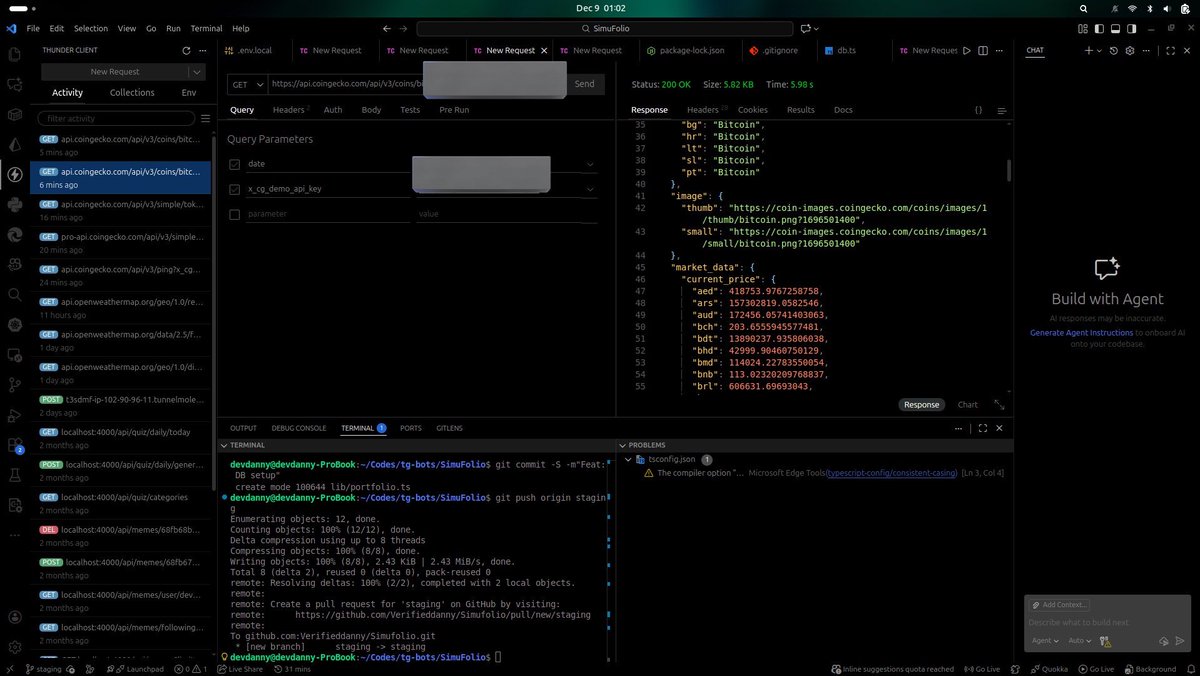Refresh the Thunder Client panel
This screenshot has width=1200, height=676.
tap(186, 50)
